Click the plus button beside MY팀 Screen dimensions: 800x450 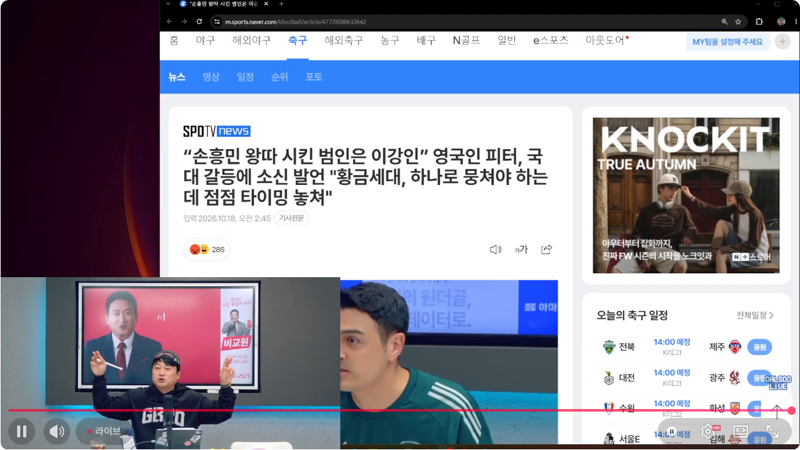click(783, 42)
